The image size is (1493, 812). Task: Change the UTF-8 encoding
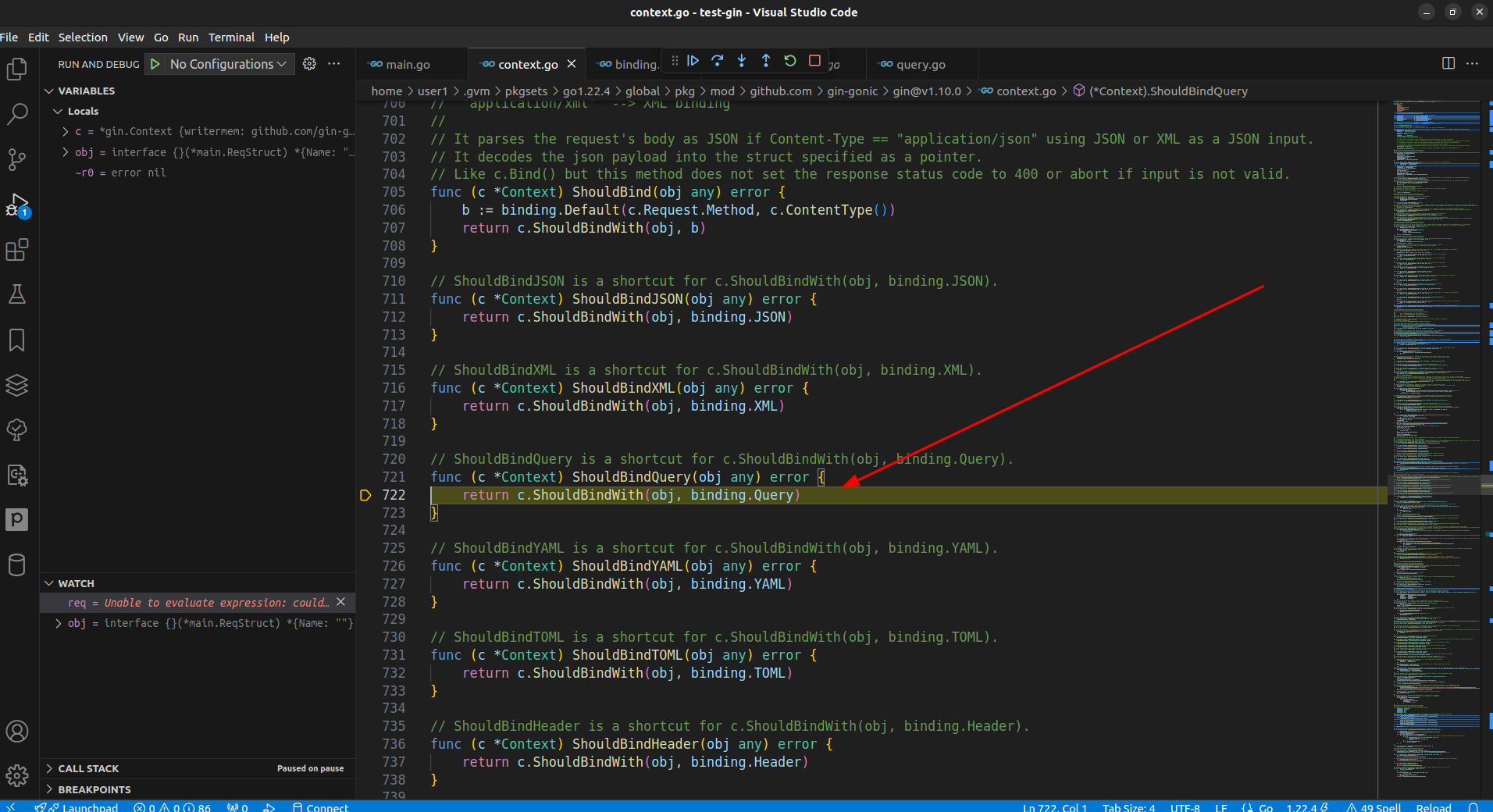[x=1185, y=807]
